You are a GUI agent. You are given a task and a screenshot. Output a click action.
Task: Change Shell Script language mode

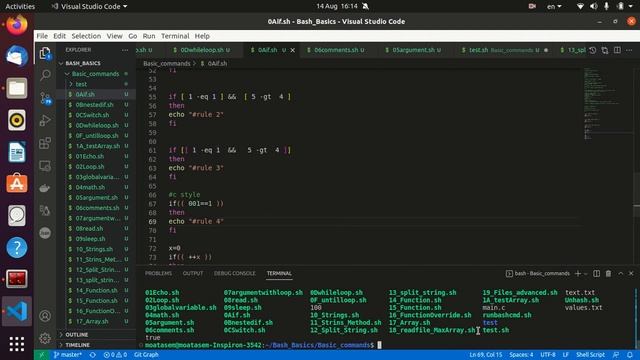coord(590,355)
